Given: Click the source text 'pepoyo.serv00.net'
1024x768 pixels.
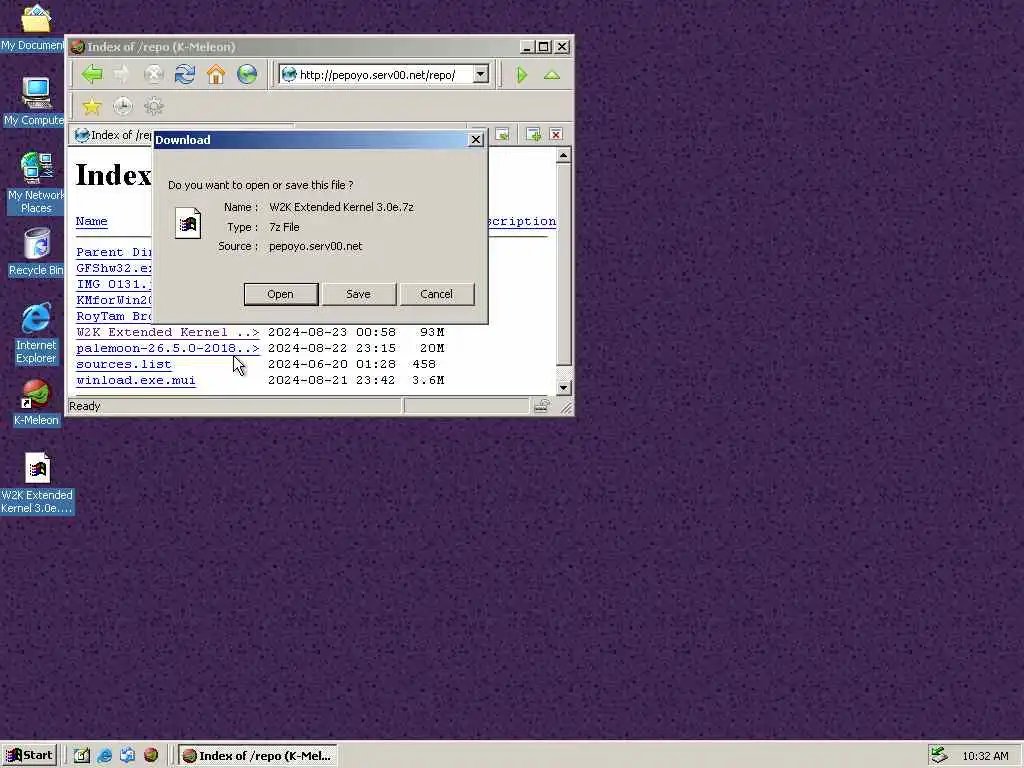Looking at the screenshot, I should click(315, 246).
